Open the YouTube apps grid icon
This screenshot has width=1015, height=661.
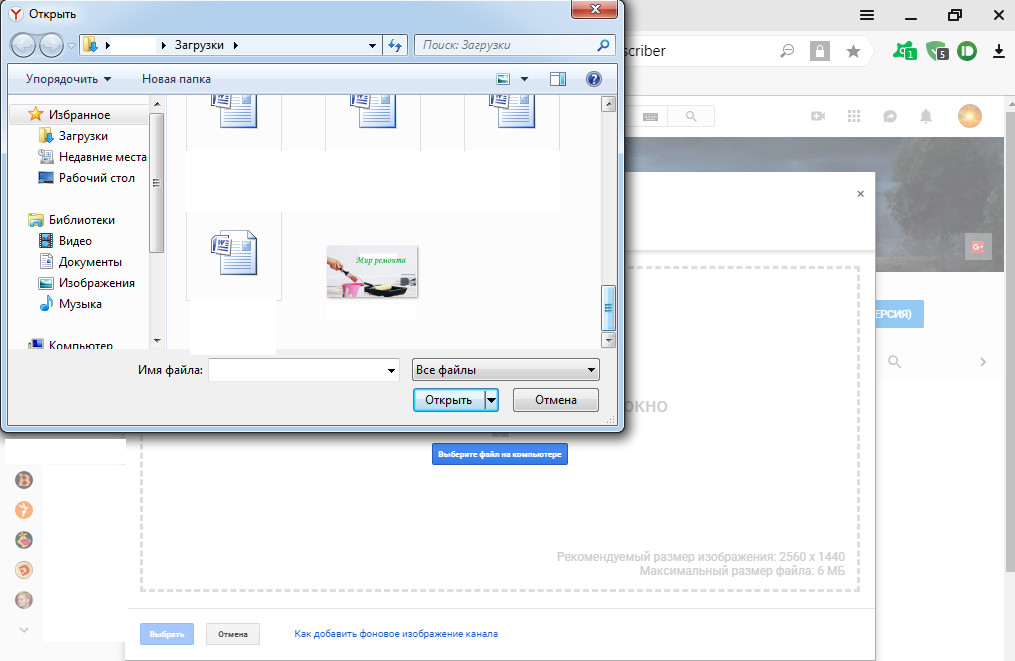tap(853, 117)
